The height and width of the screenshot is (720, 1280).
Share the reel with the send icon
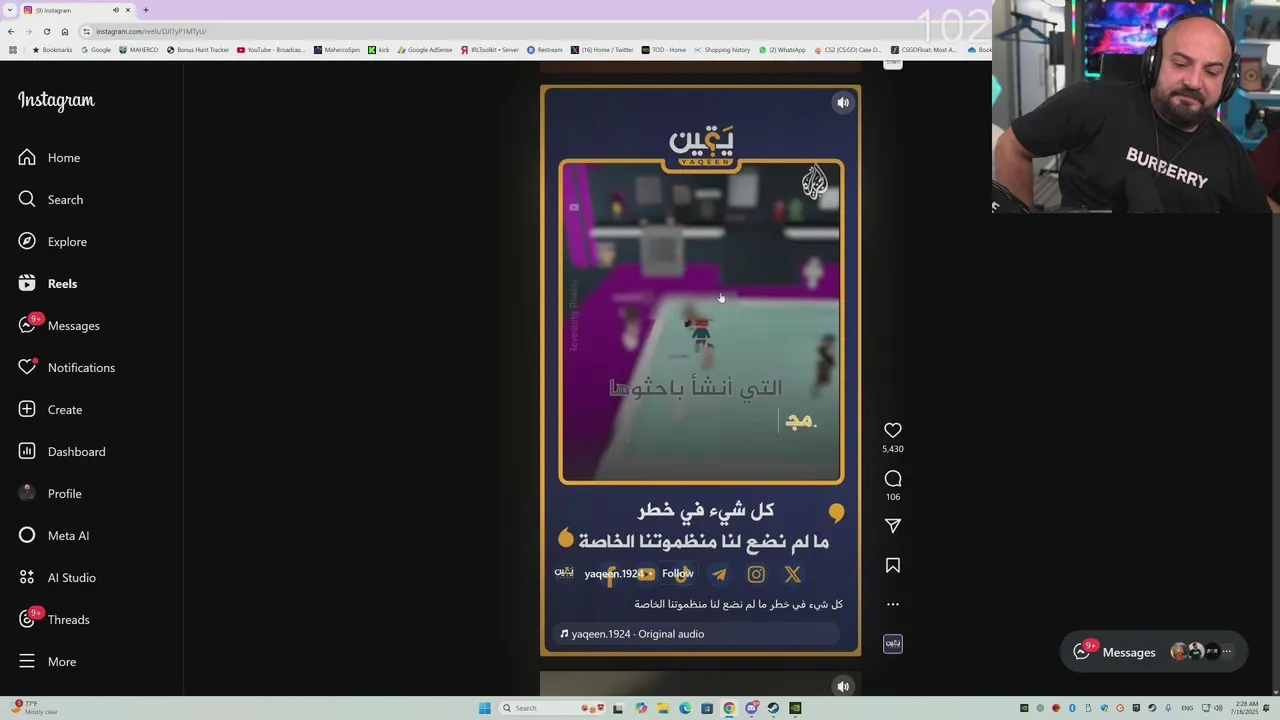(x=893, y=526)
